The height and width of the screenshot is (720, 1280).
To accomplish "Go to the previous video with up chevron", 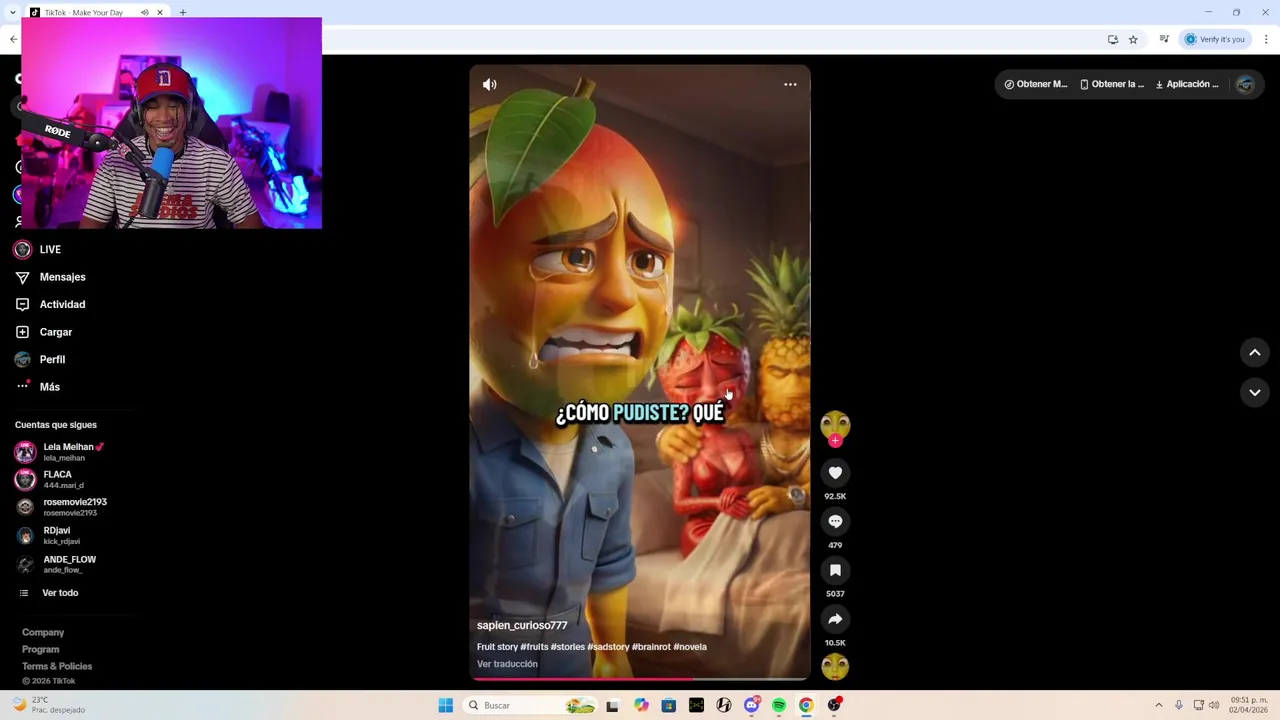I will pyautogui.click(x=1255, y=352).
